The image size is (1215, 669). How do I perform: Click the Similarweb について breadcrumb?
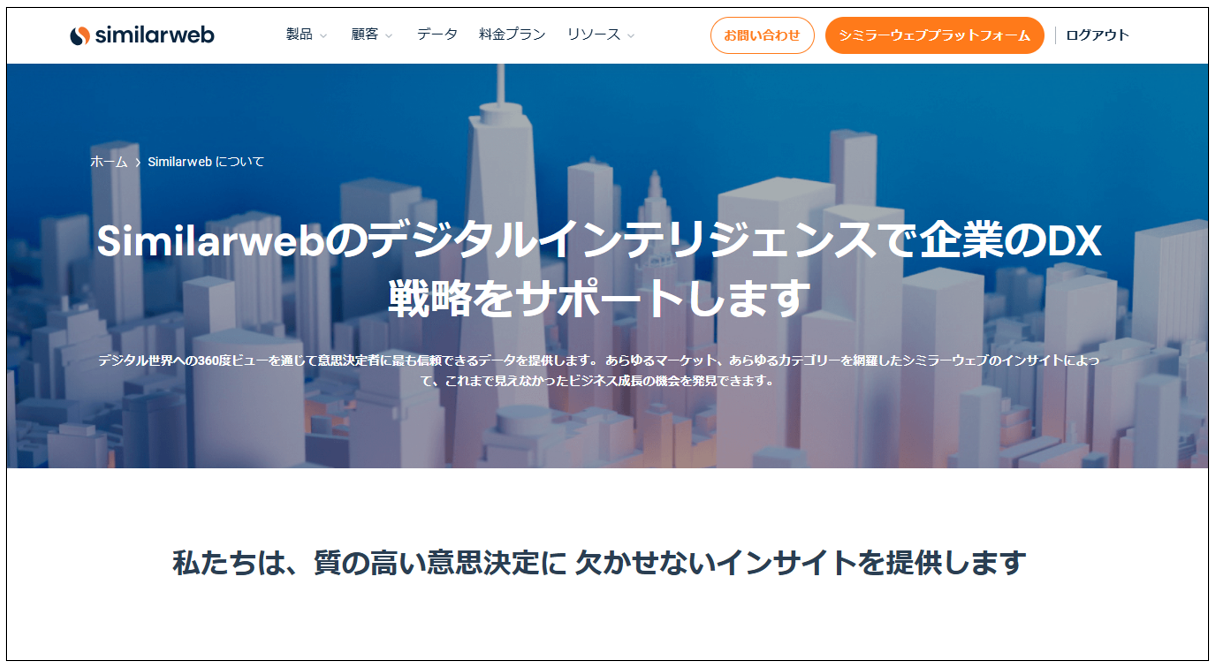pos(206,161)
